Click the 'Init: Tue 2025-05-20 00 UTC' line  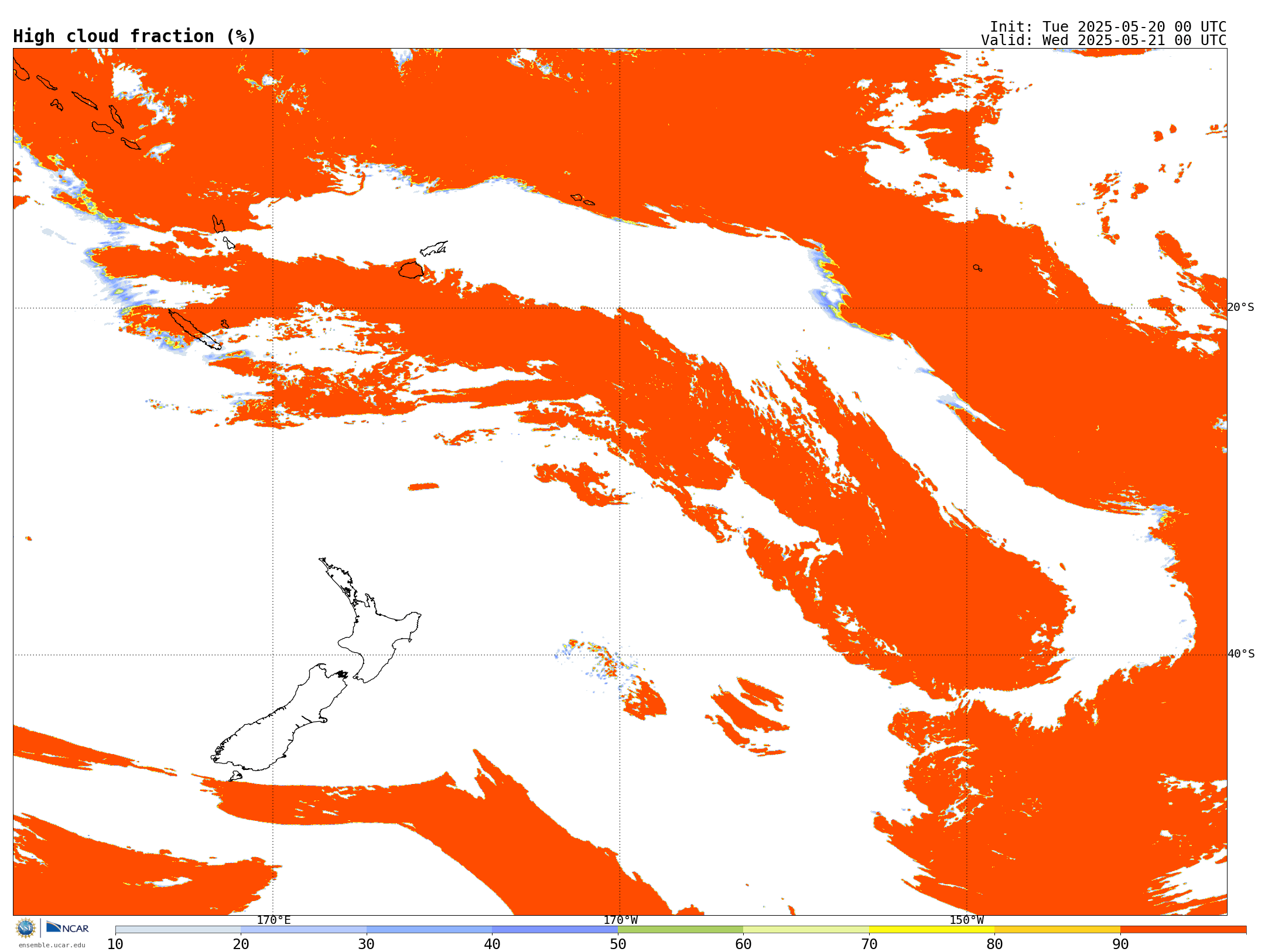[x=1108, y=27]
